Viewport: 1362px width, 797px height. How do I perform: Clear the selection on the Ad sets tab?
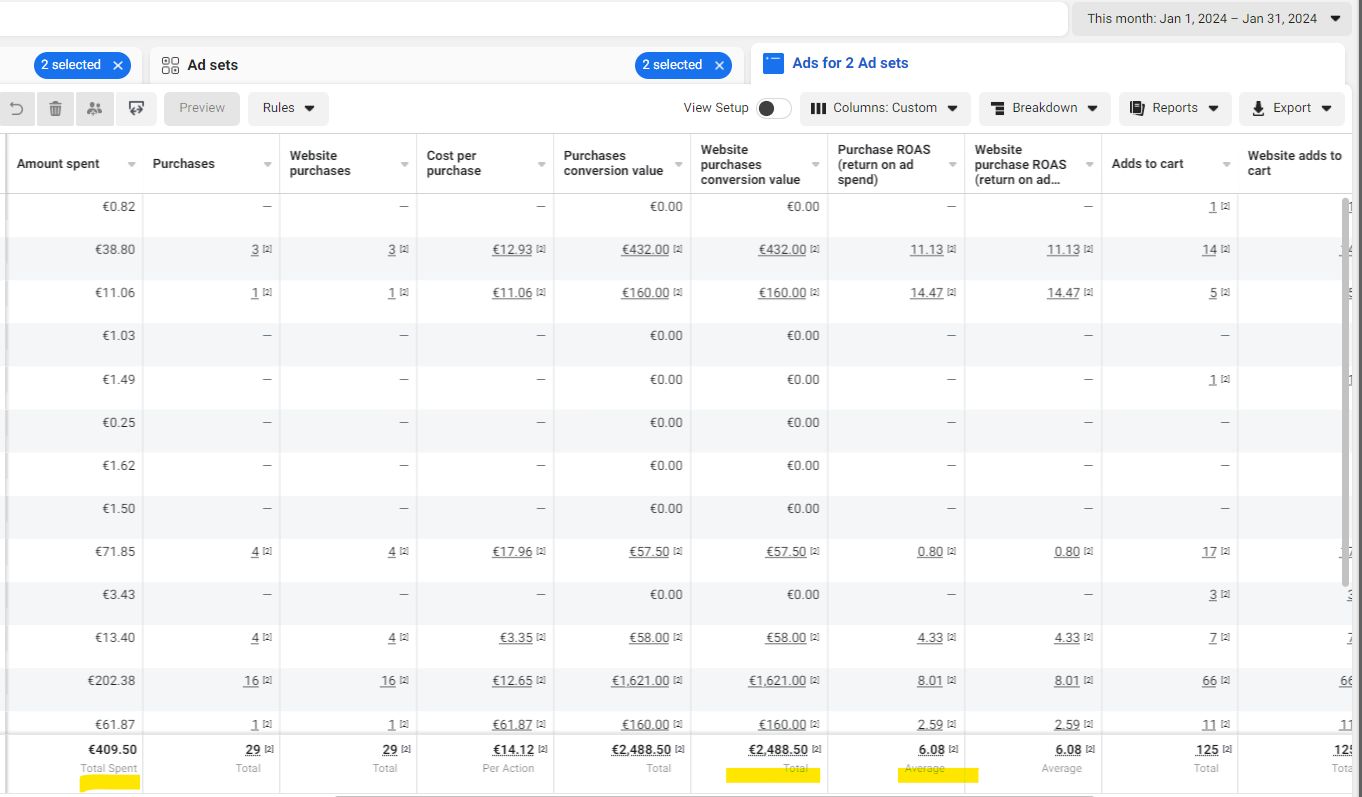(719, 65)
